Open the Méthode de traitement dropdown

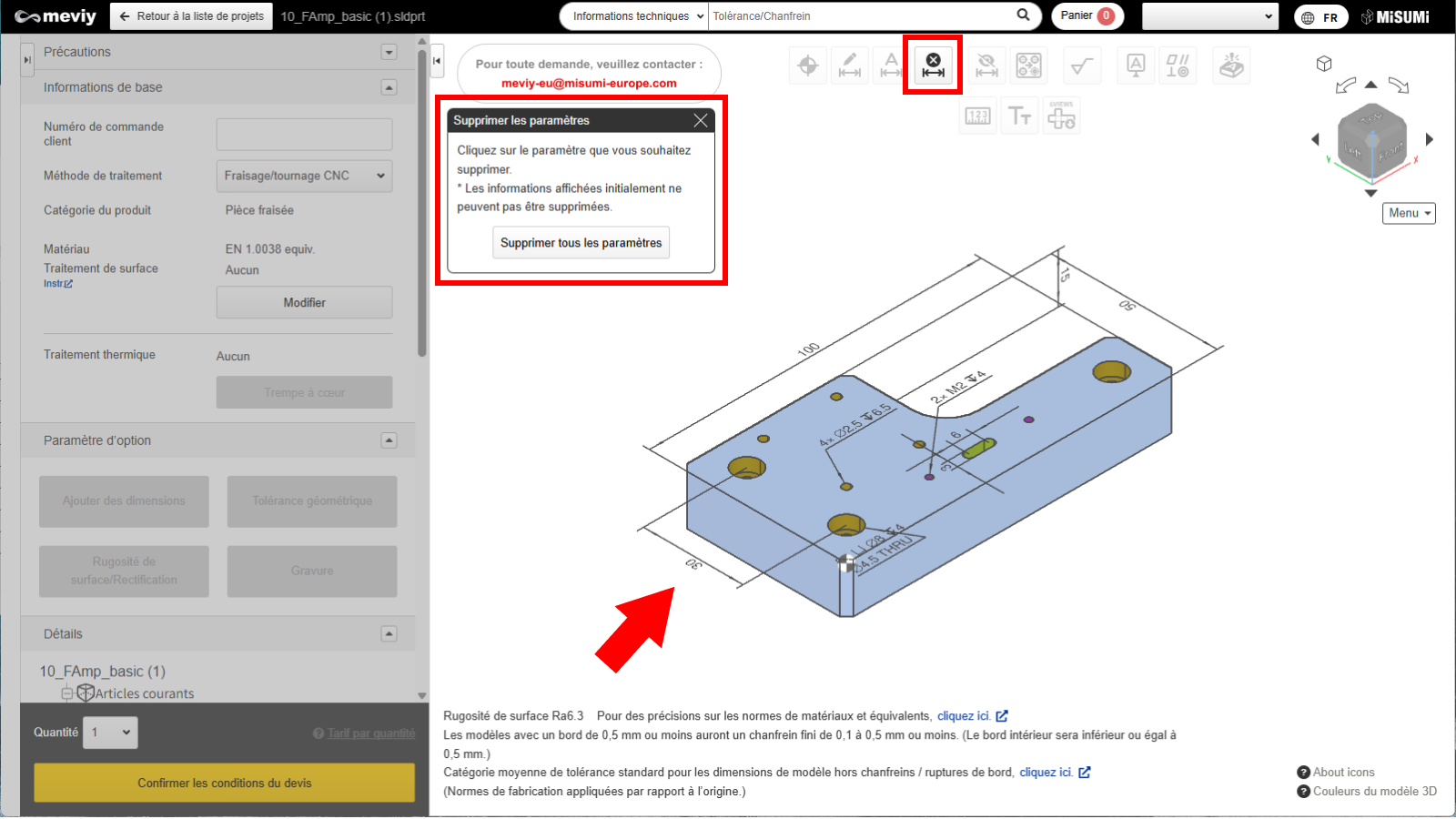304,176
